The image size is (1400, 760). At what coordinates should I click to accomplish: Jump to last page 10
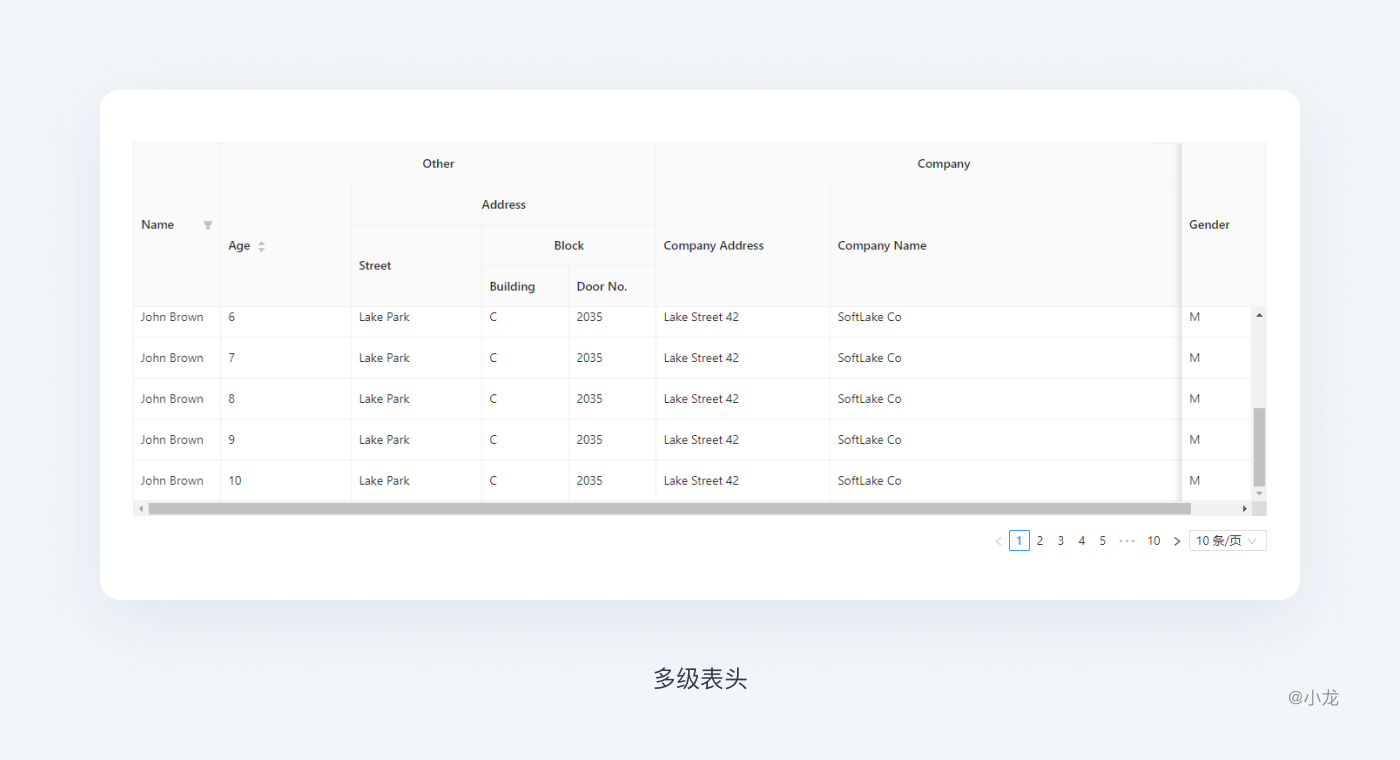(1153, 541)
